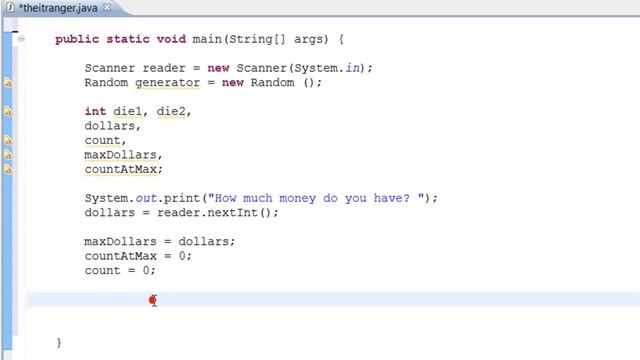This screenshot has width=640, height=360.
Task: Click 'Scanner reader' declaration text
Action: (135, 68)
